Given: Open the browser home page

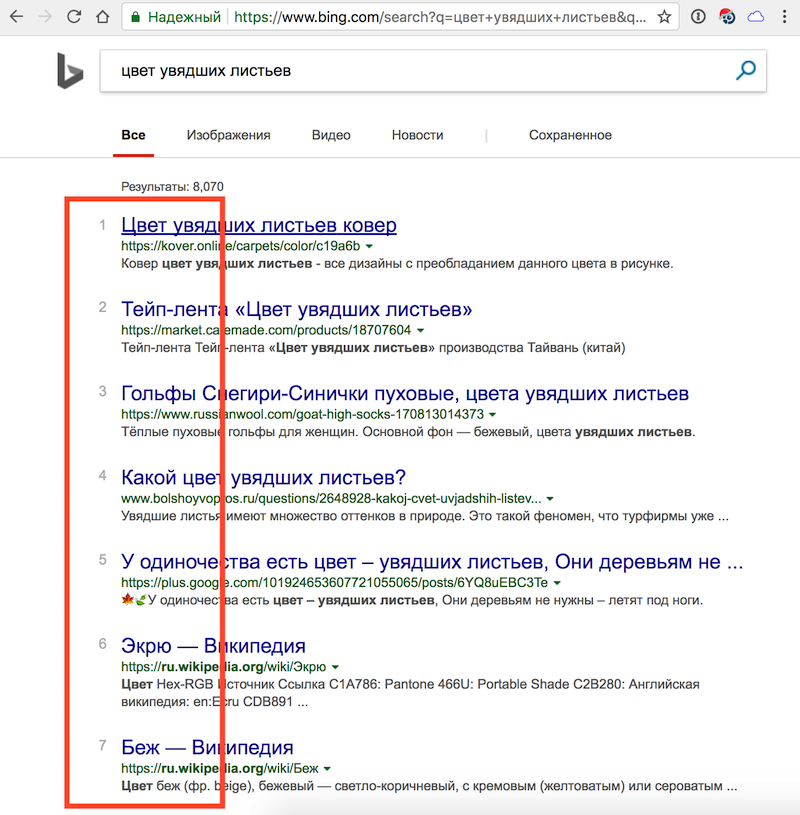Looking at the screenshot, I should [103, 17].
